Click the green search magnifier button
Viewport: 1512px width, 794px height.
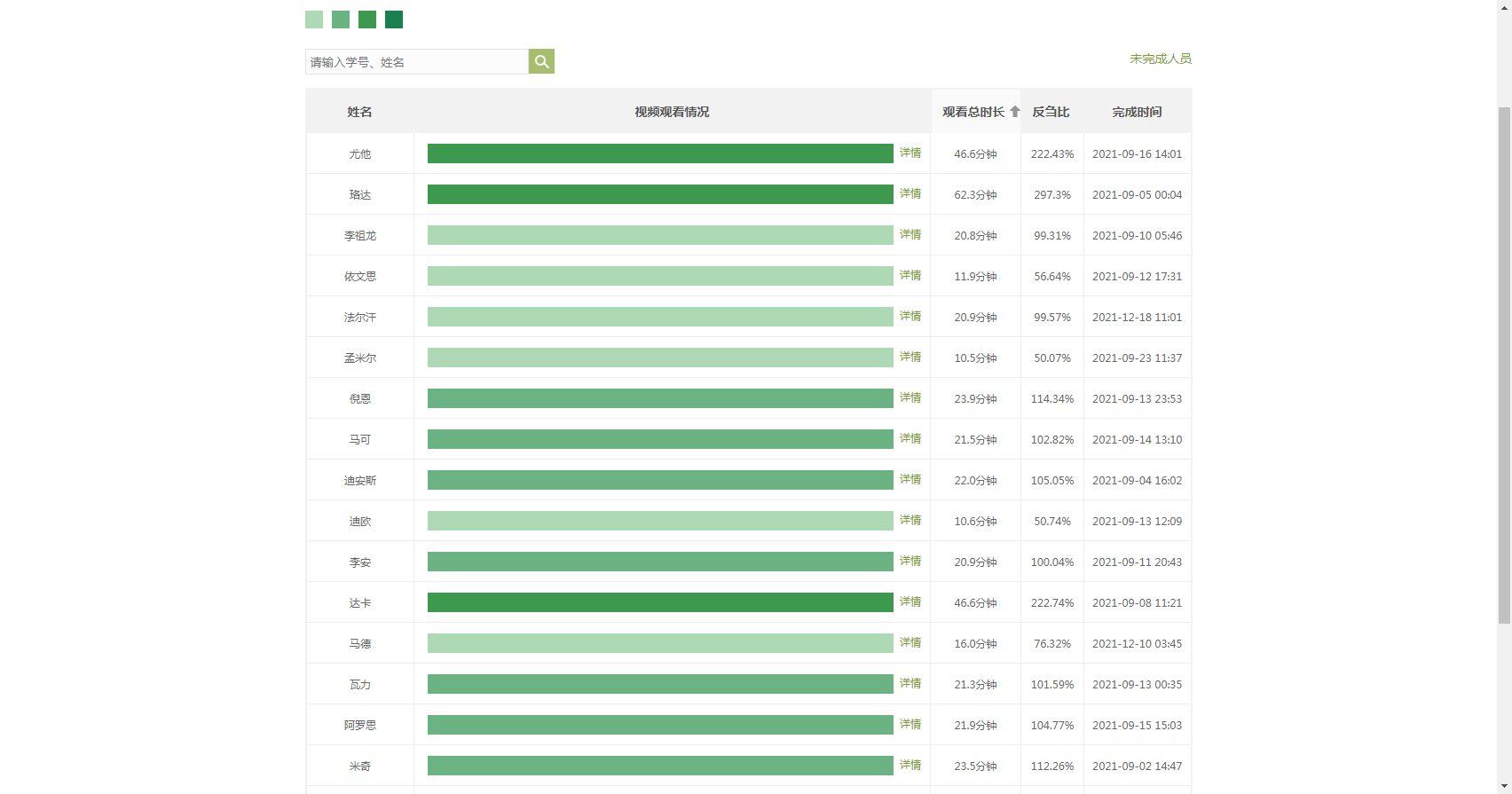point(541,61)
